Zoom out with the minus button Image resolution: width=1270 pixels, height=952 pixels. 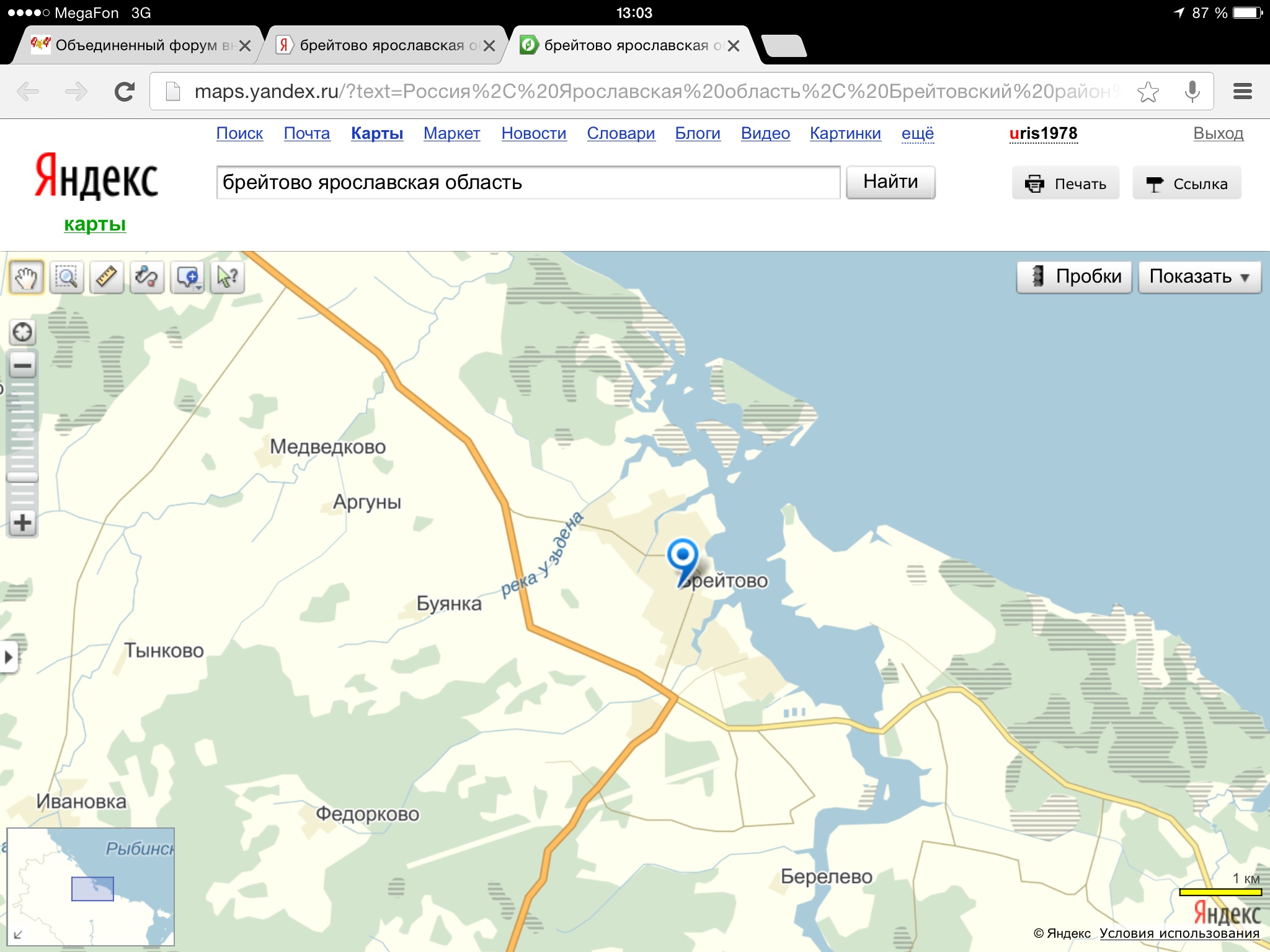pos(23,365)
